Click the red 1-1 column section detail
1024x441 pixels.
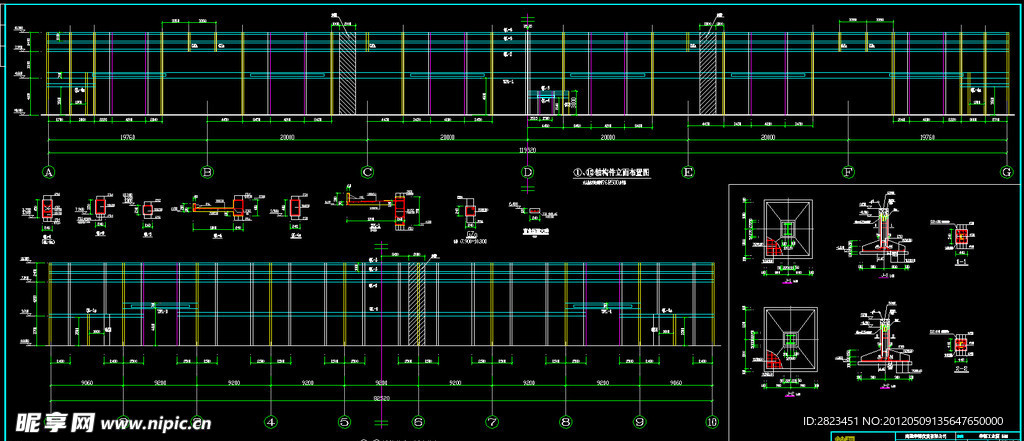[x=962, y=236]
